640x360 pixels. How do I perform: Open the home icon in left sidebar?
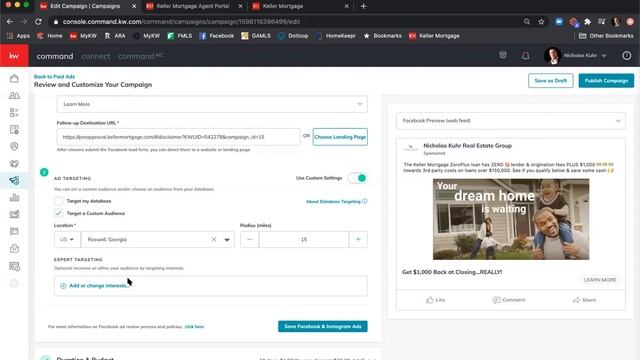tap(14, 78)
